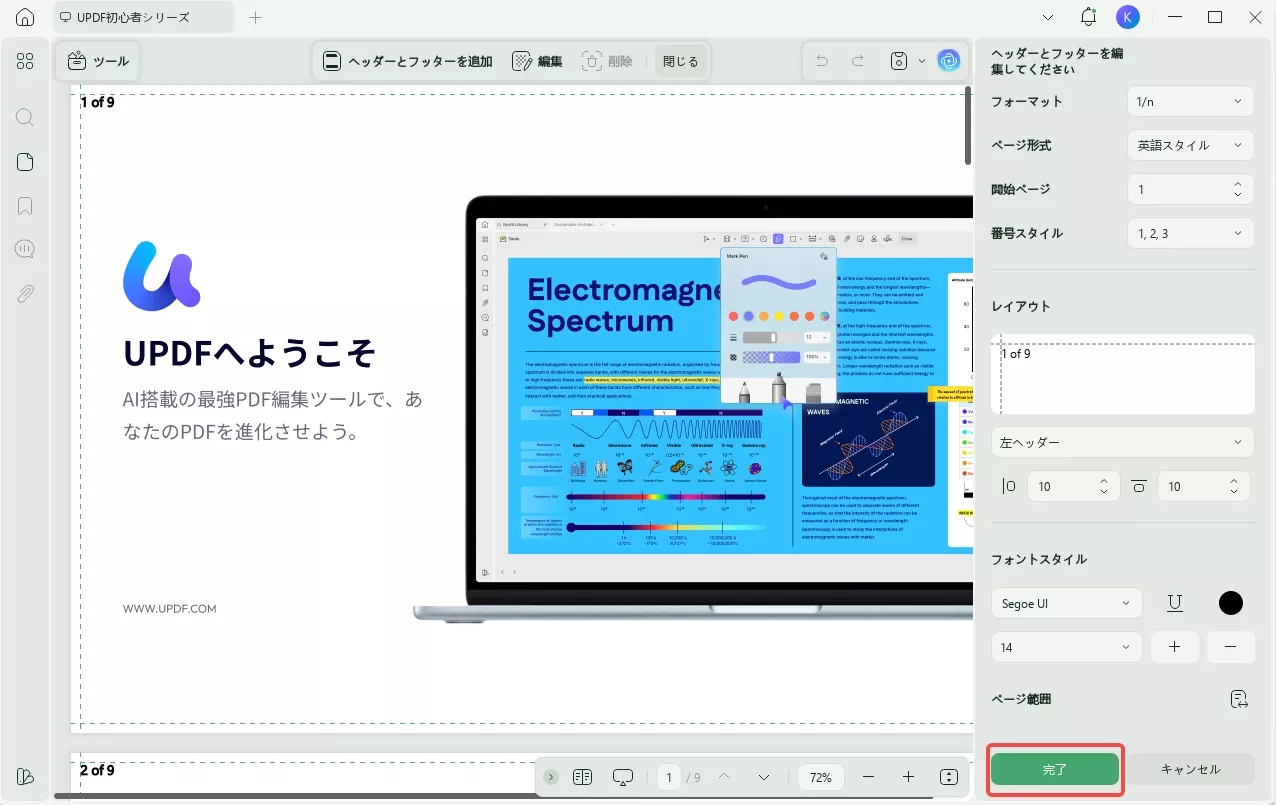This screenshot has height=805, width=1276.
Task: Open the K user account avatar
Action: tap(1127, 17)
